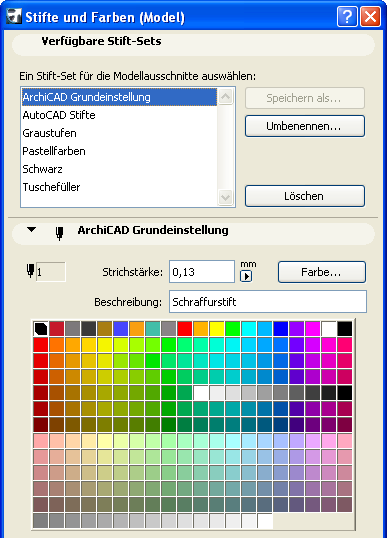Click the pen icon next to pen number 1
Image resolution: width=387 pixels, height=538 pixels.
tap(30, 271)
